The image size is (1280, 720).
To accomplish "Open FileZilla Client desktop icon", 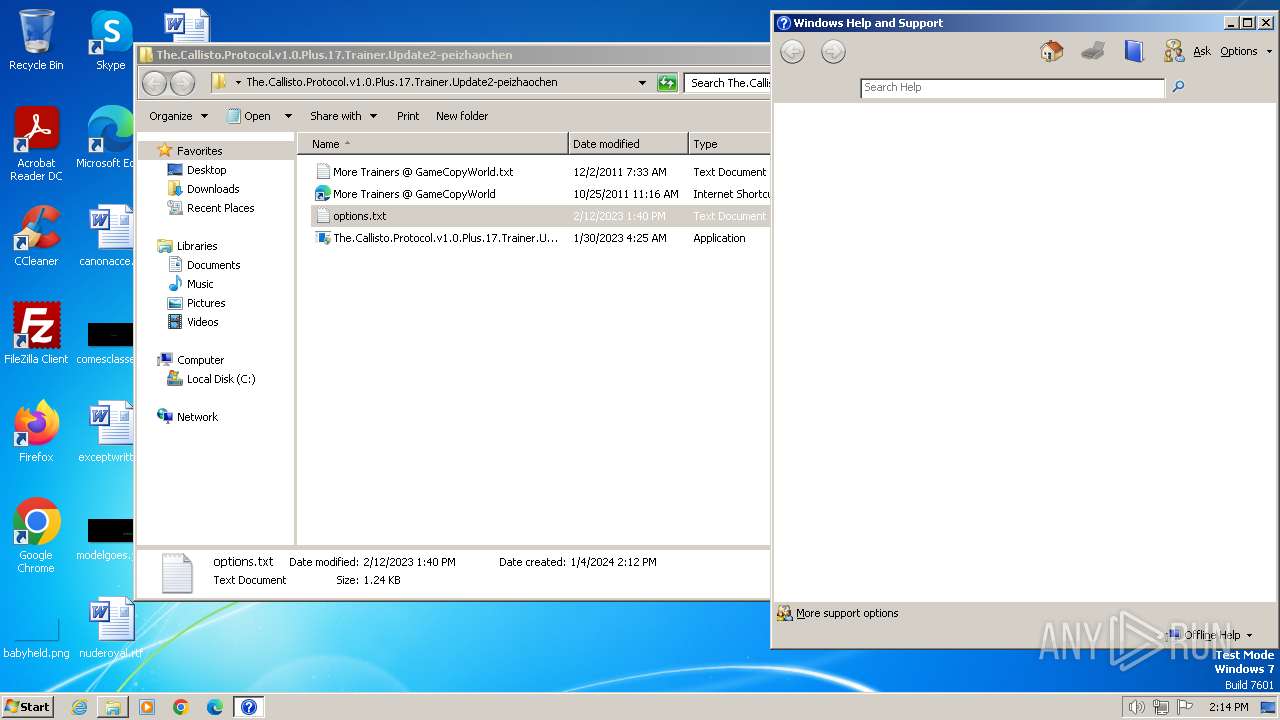I will [36, 333].
